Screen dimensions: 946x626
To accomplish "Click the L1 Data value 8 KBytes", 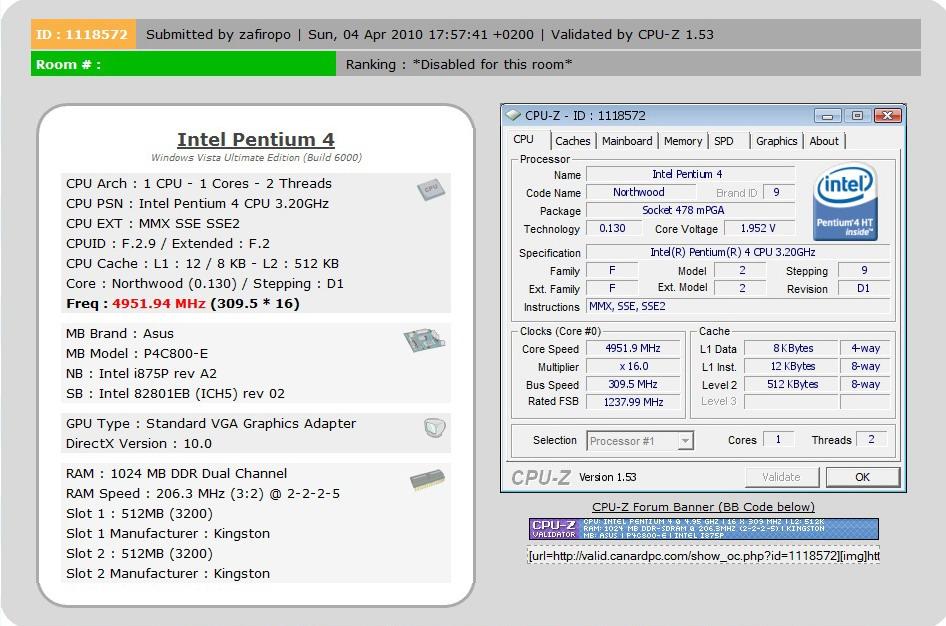I will pyautogui.click(x=792, y=349).
